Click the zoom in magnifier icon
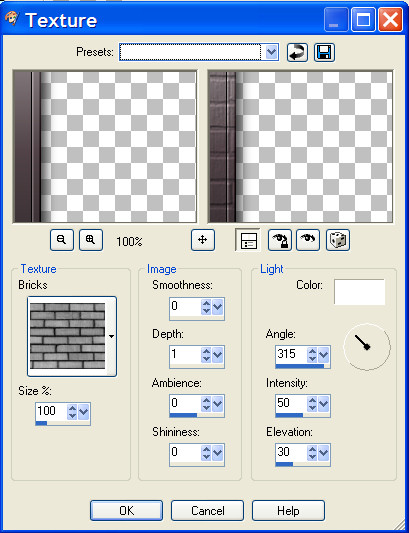Viewport: 409px width, 533px height. [91, 240]
